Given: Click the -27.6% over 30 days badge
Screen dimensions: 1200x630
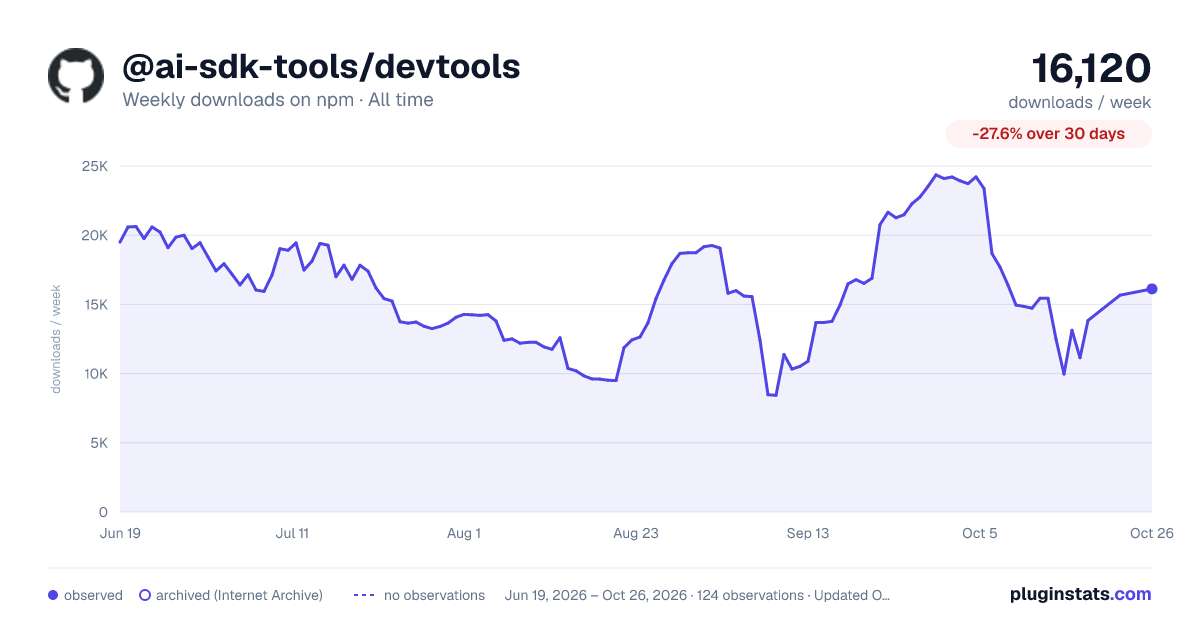Looking at the screenshot, I should (x=1049, y=134).
